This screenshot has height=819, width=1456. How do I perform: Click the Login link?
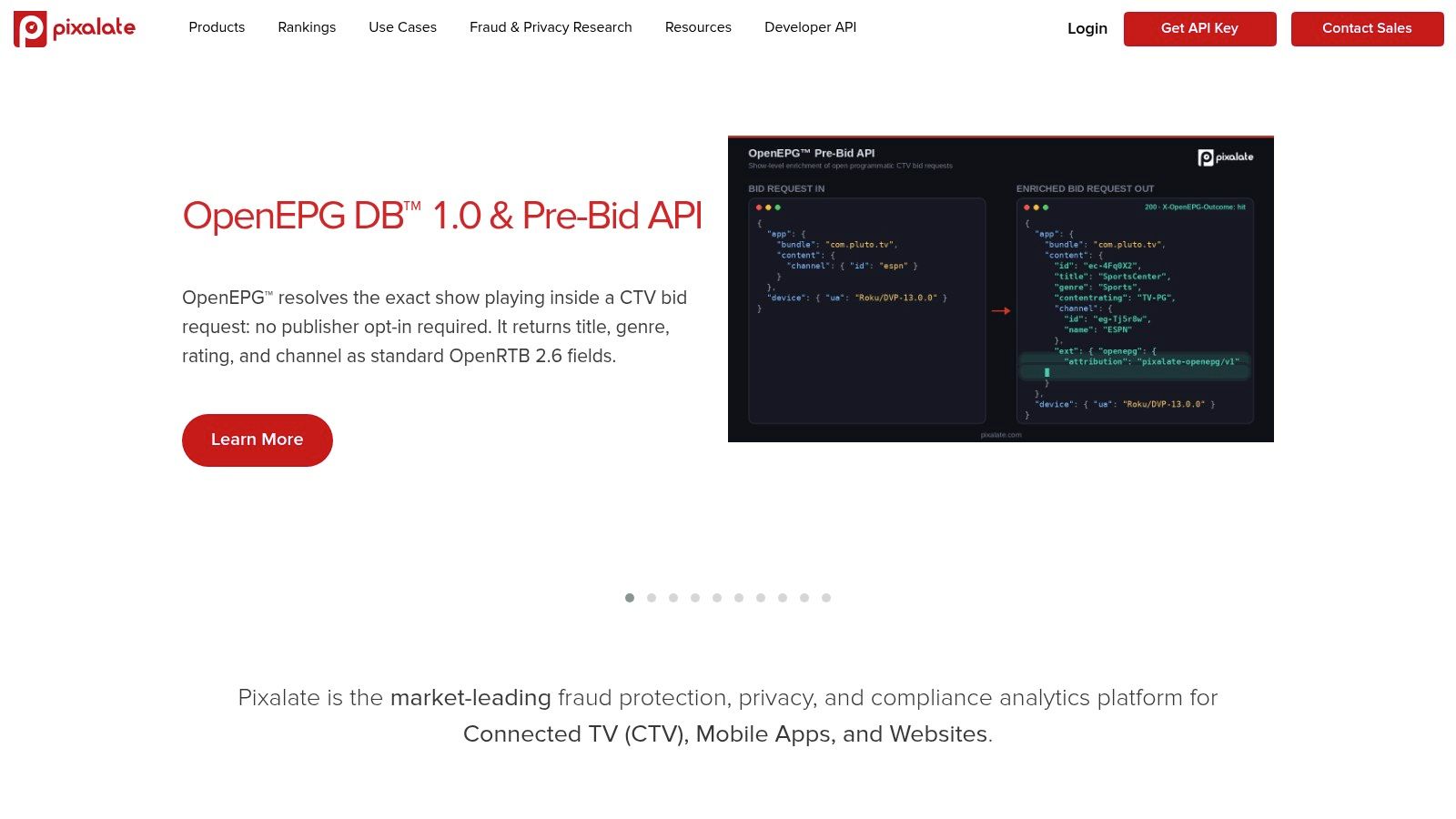(1087, 28)
